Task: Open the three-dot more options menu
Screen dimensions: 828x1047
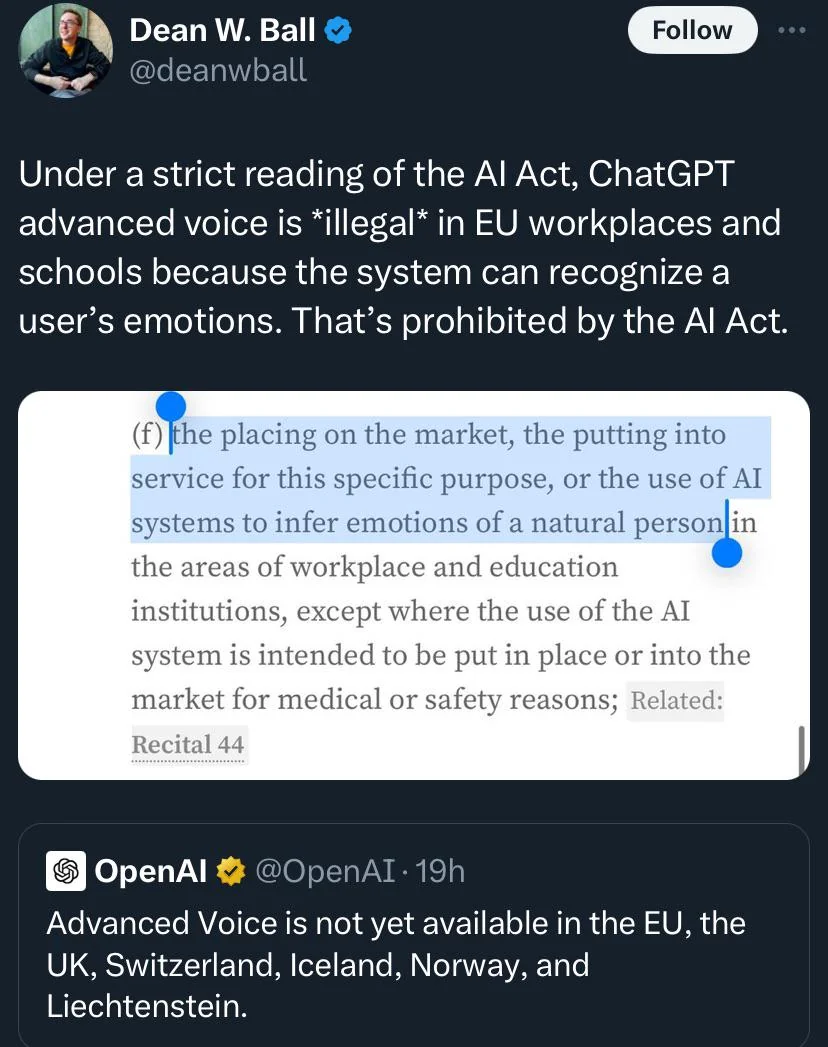Action: click(792, 30)
